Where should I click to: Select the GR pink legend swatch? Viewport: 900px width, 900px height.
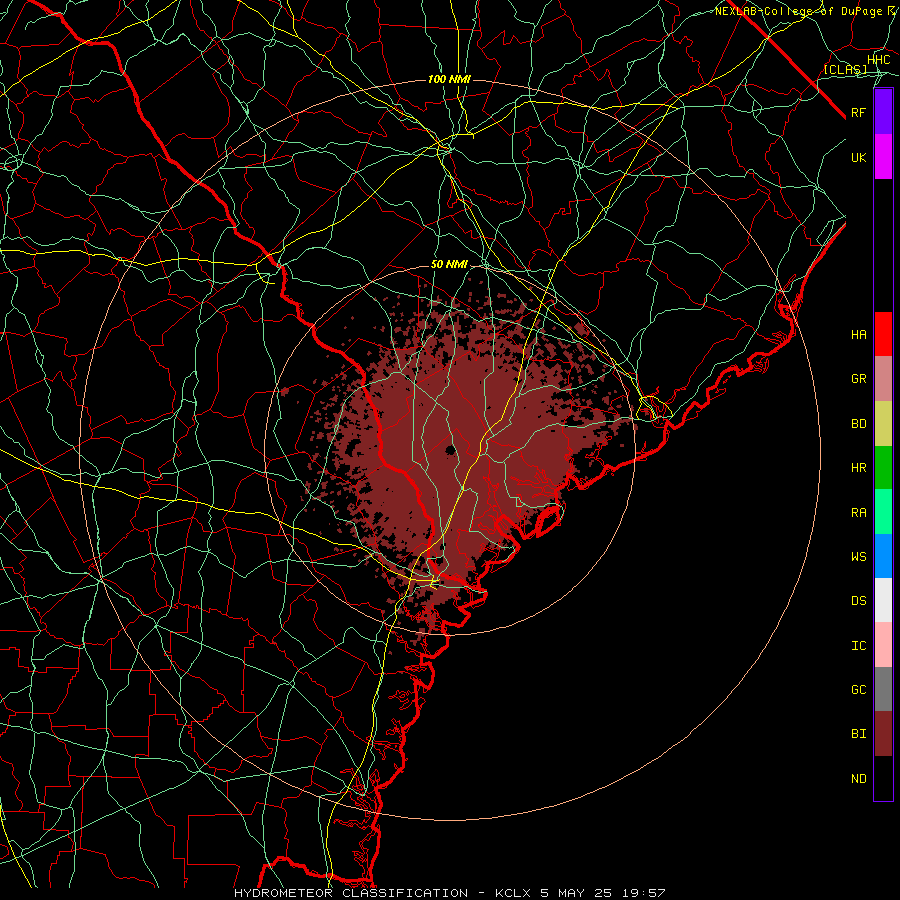click(883, 379)
